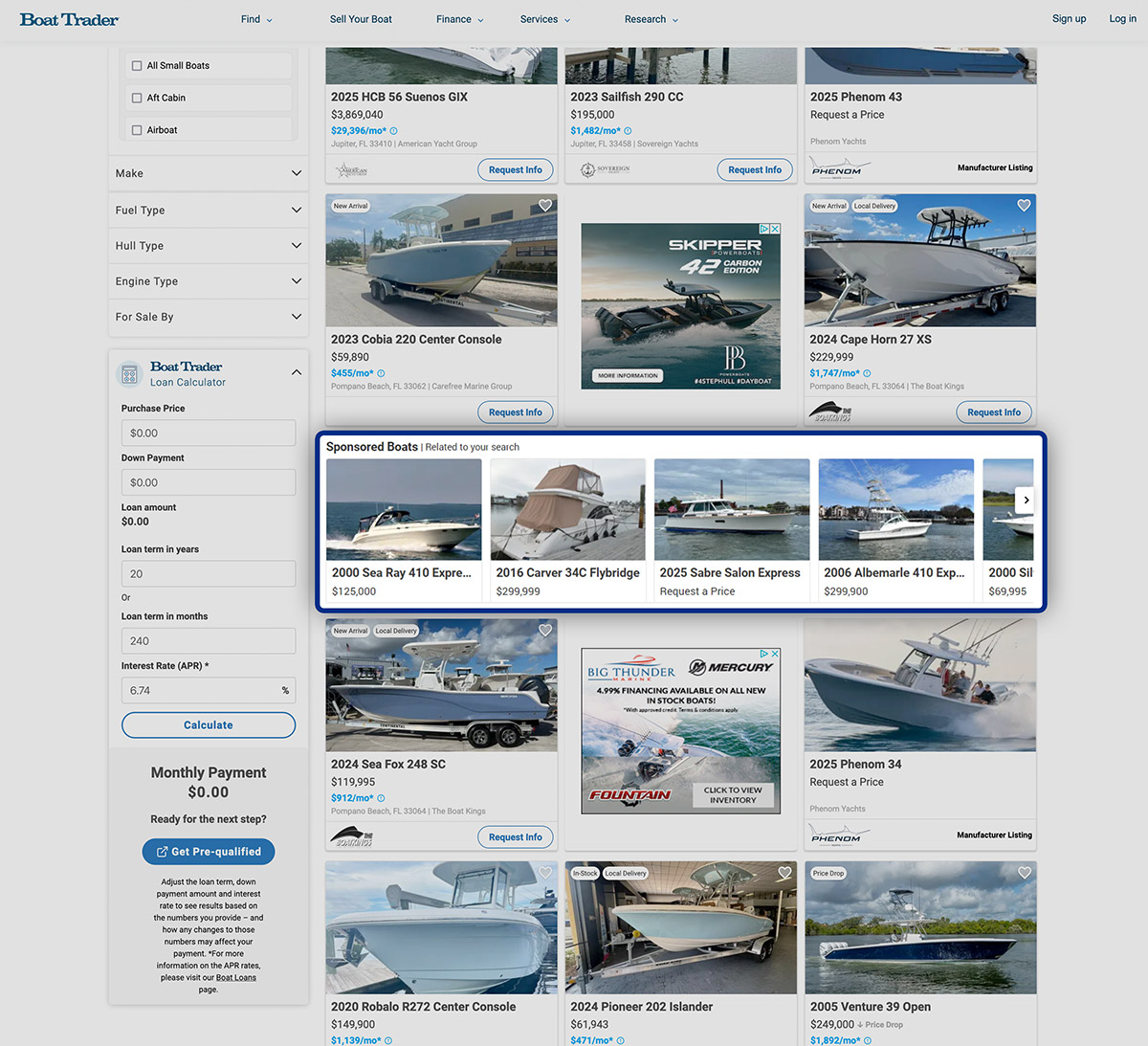Check the Aft Cabin checkbox
The width and height of the screenshot is (1148, 1046).
click(137, 98)
